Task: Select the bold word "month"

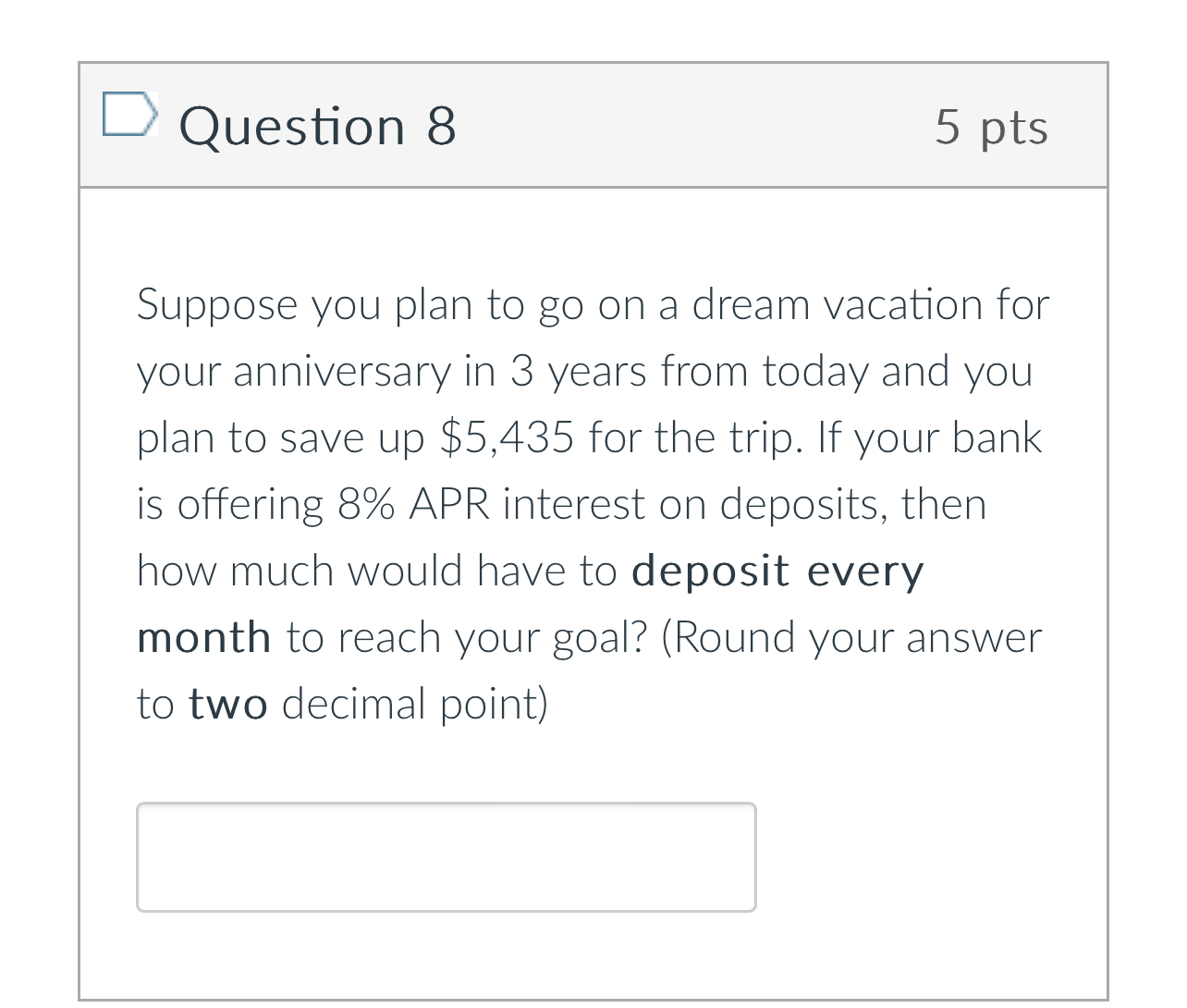Action: [x=204, y=637]
